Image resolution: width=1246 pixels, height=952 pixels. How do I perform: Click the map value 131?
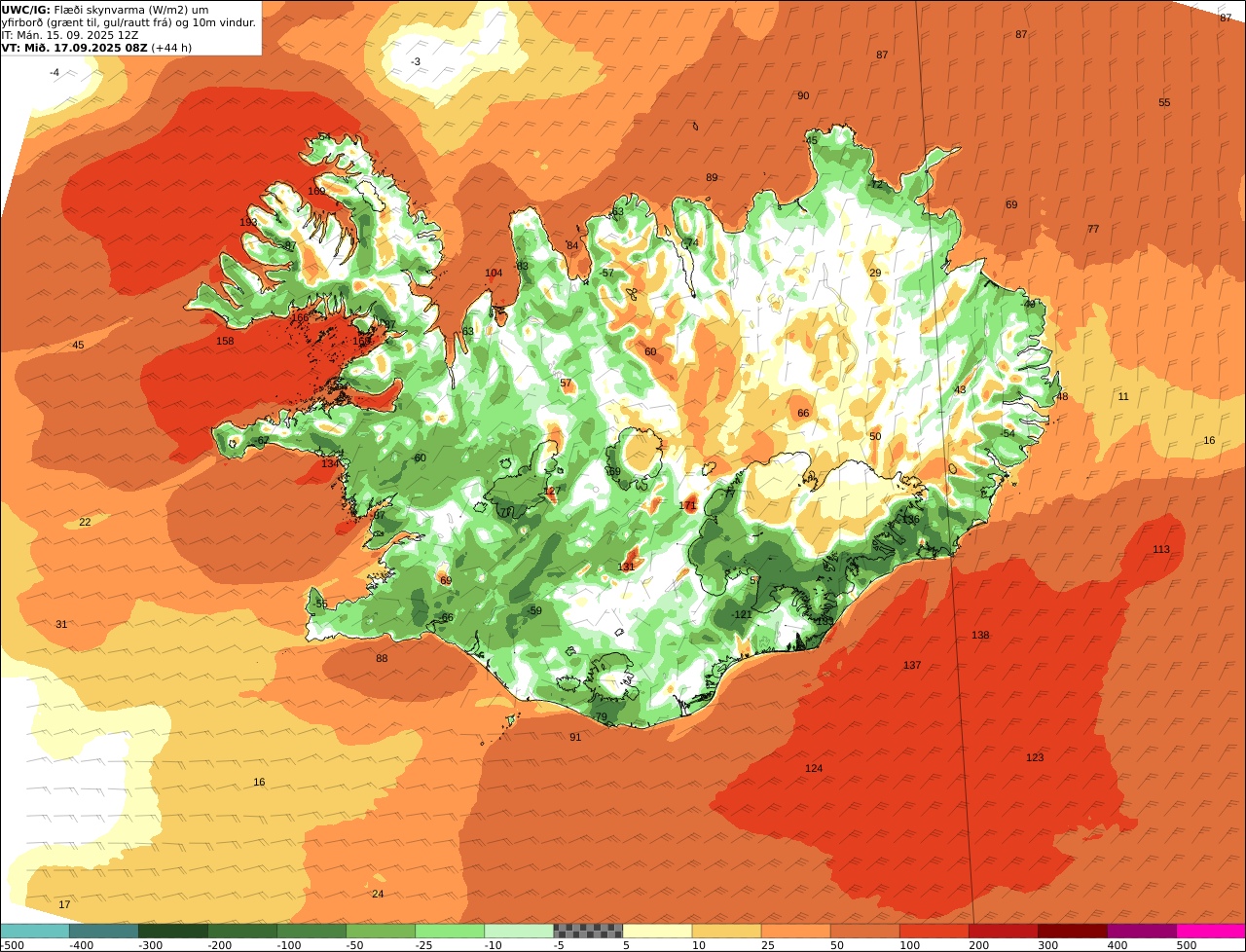626,567
